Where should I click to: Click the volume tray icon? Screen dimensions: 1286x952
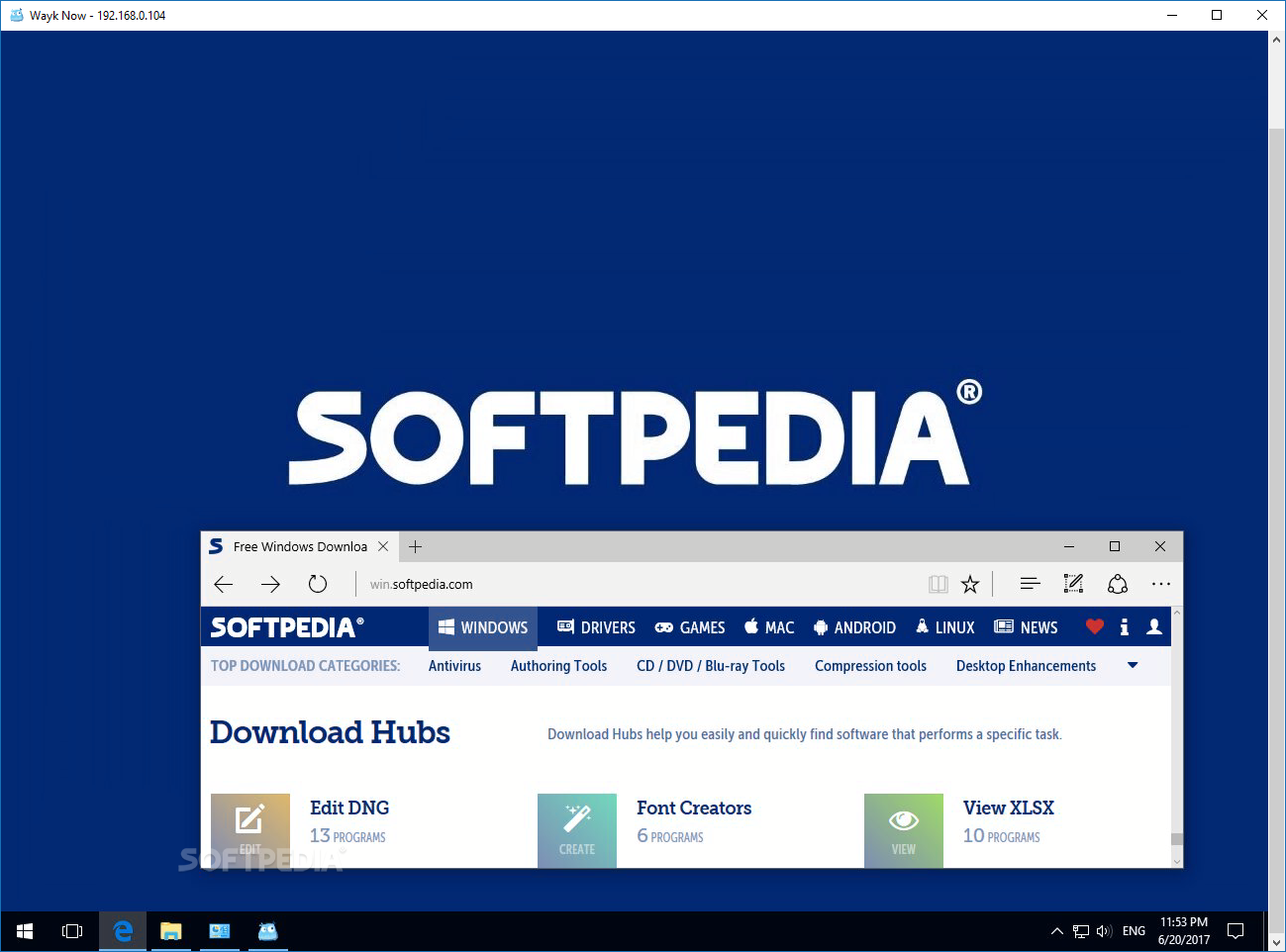click(x=1104, y=931)
